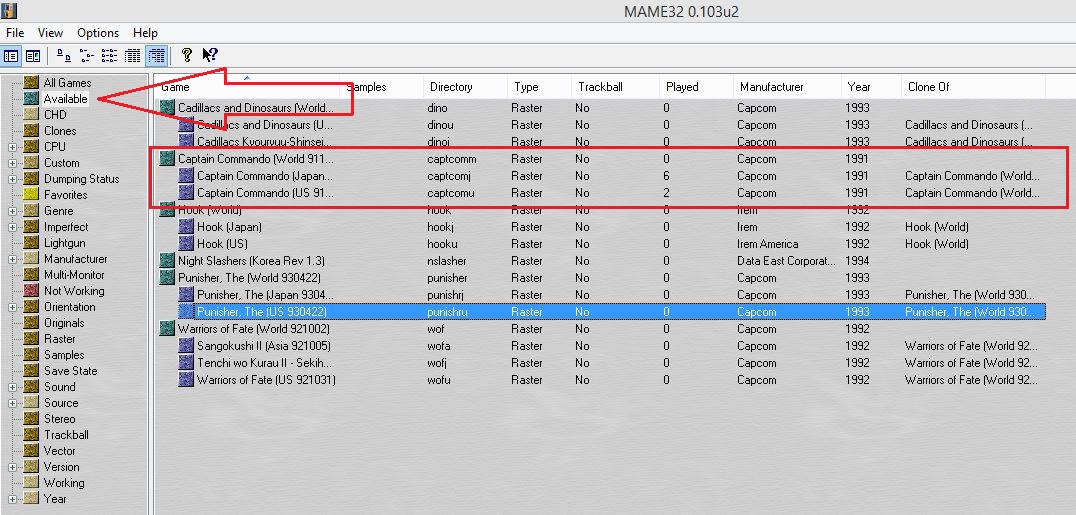Expand the Year folder in tree
1076x515 pixels.
[12, 499]
